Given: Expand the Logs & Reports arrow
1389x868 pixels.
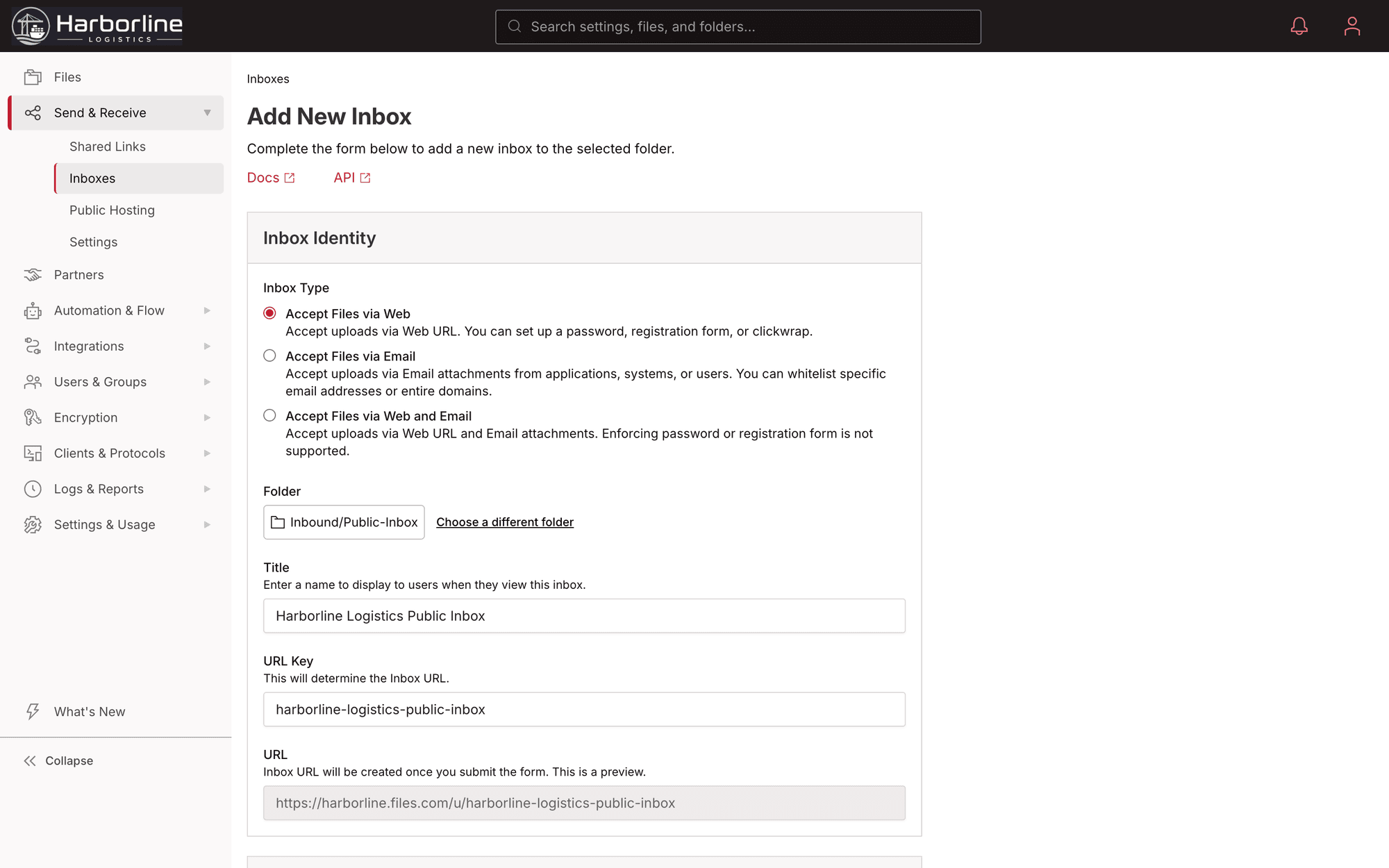Looking at the screenshot, I should 207,489.
